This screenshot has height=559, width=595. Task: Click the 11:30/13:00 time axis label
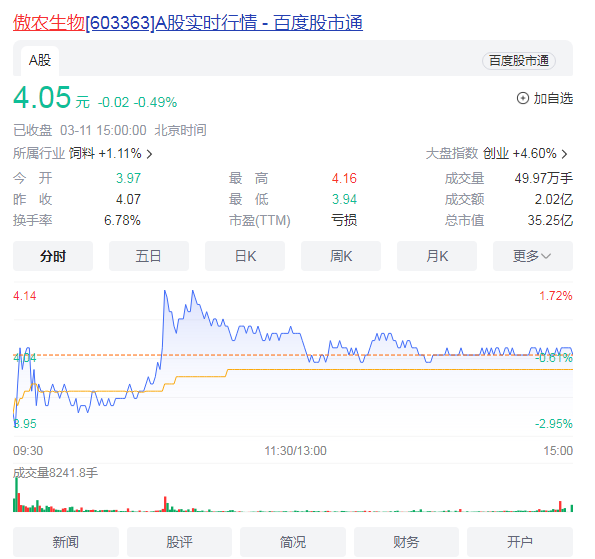coord(295,451)
